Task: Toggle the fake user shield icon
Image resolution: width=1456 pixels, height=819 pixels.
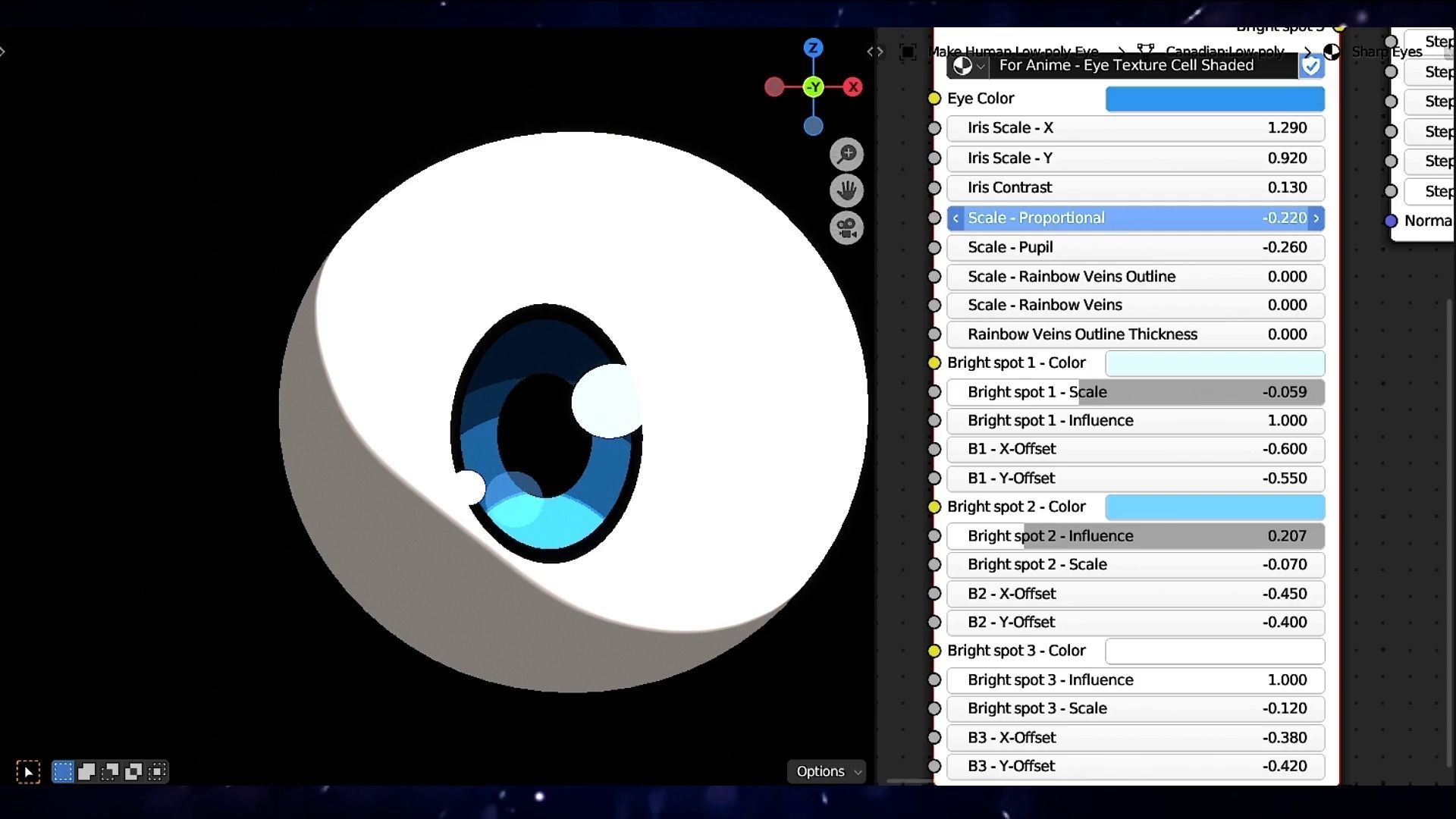Action: (x=1310, y=66)
